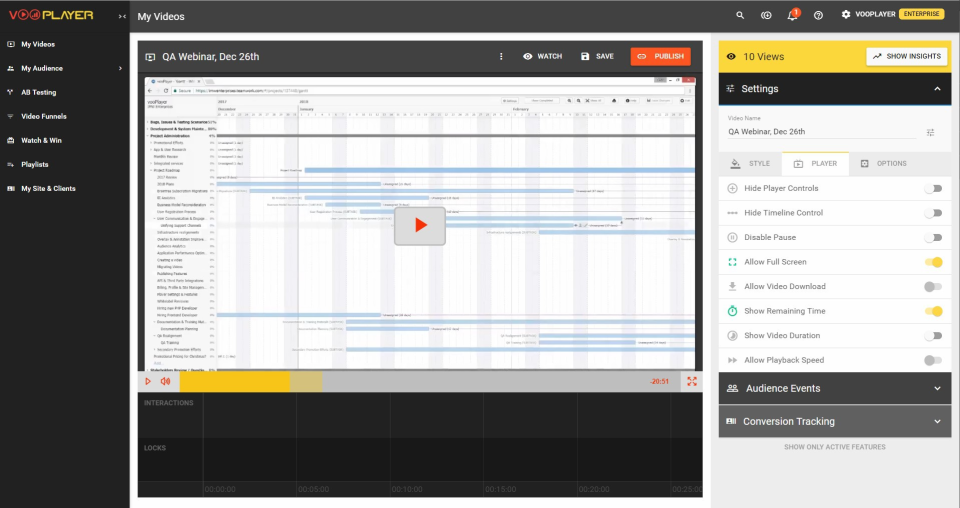The height and width of the screenshot is (508, 960).
Task: Turn off Allow Full Screen switch
Action: coord(933,262)
